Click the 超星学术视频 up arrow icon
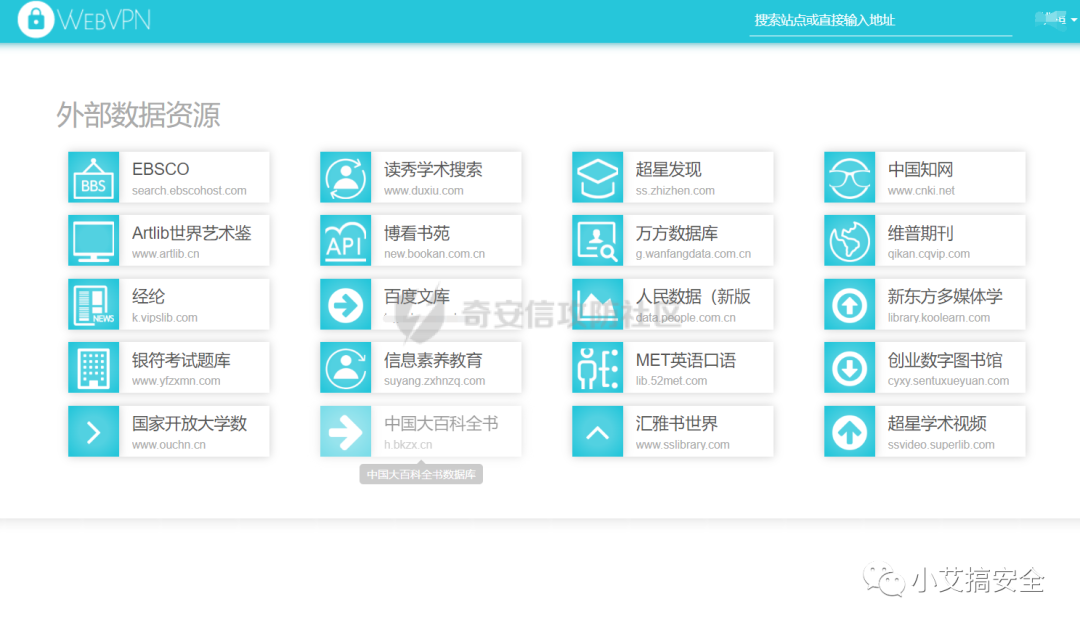The width and height of the screenshot is (1080, 628). pos(850,432)
